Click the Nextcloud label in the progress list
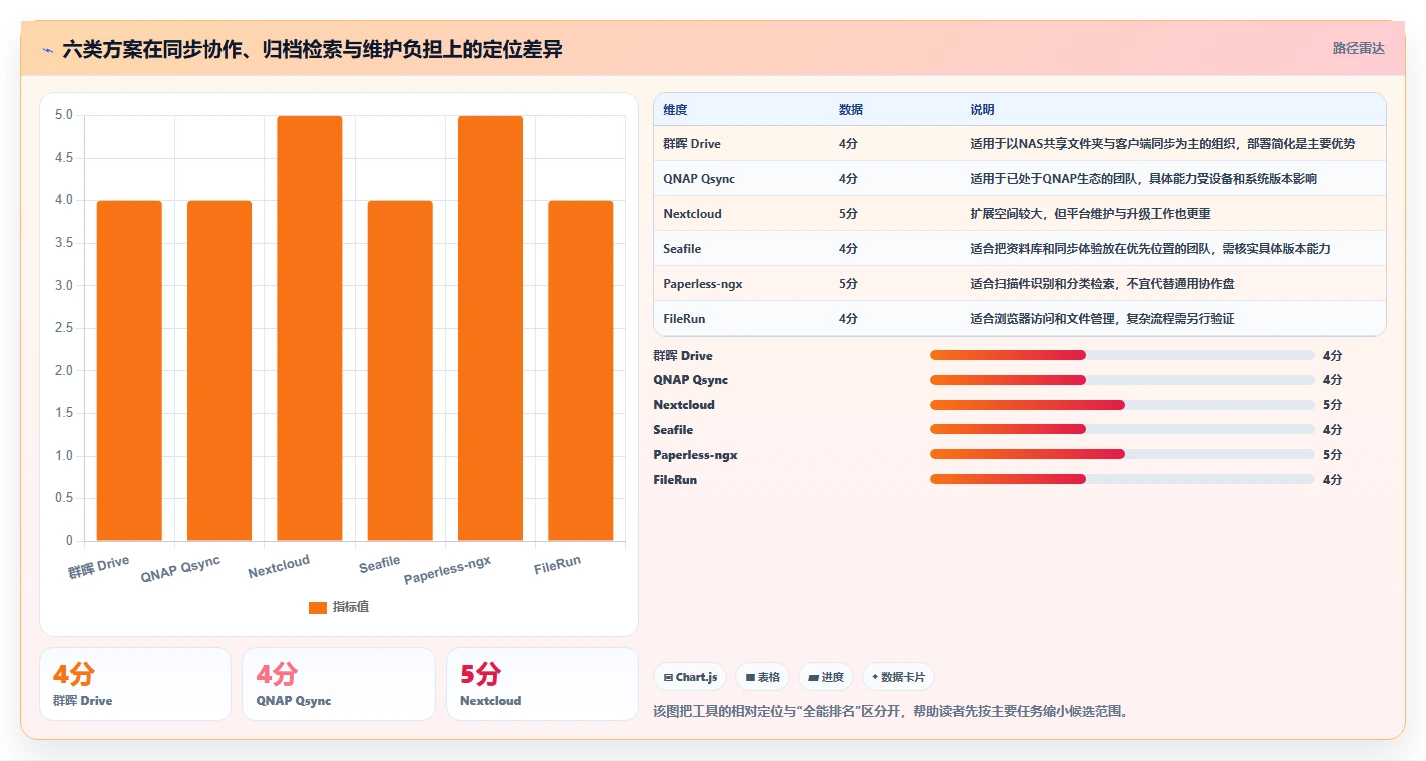The height and width of the screenshot is (761, 1426). [x=684, y=405]
